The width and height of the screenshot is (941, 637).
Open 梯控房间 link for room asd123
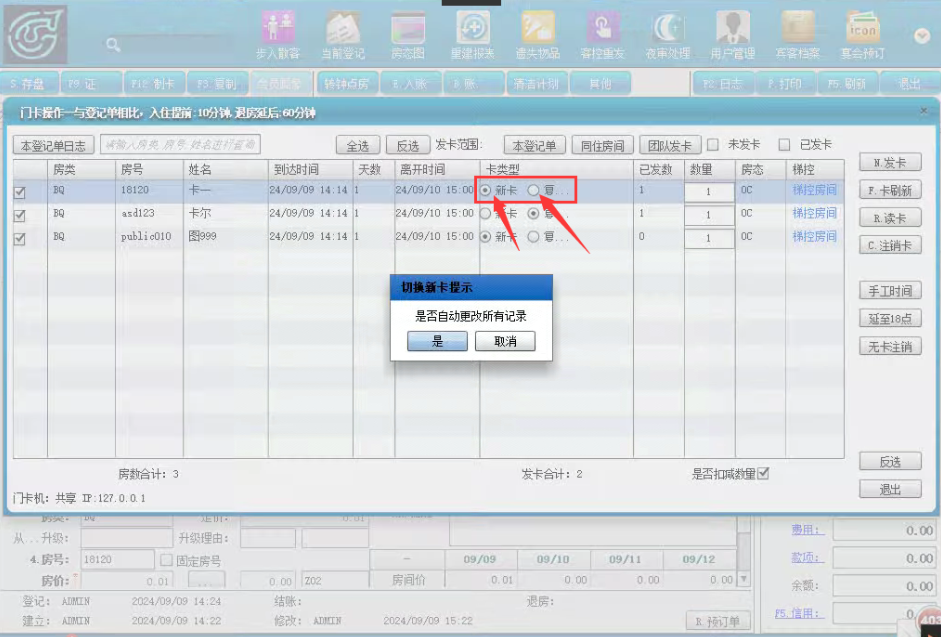(x=814, y=213)
